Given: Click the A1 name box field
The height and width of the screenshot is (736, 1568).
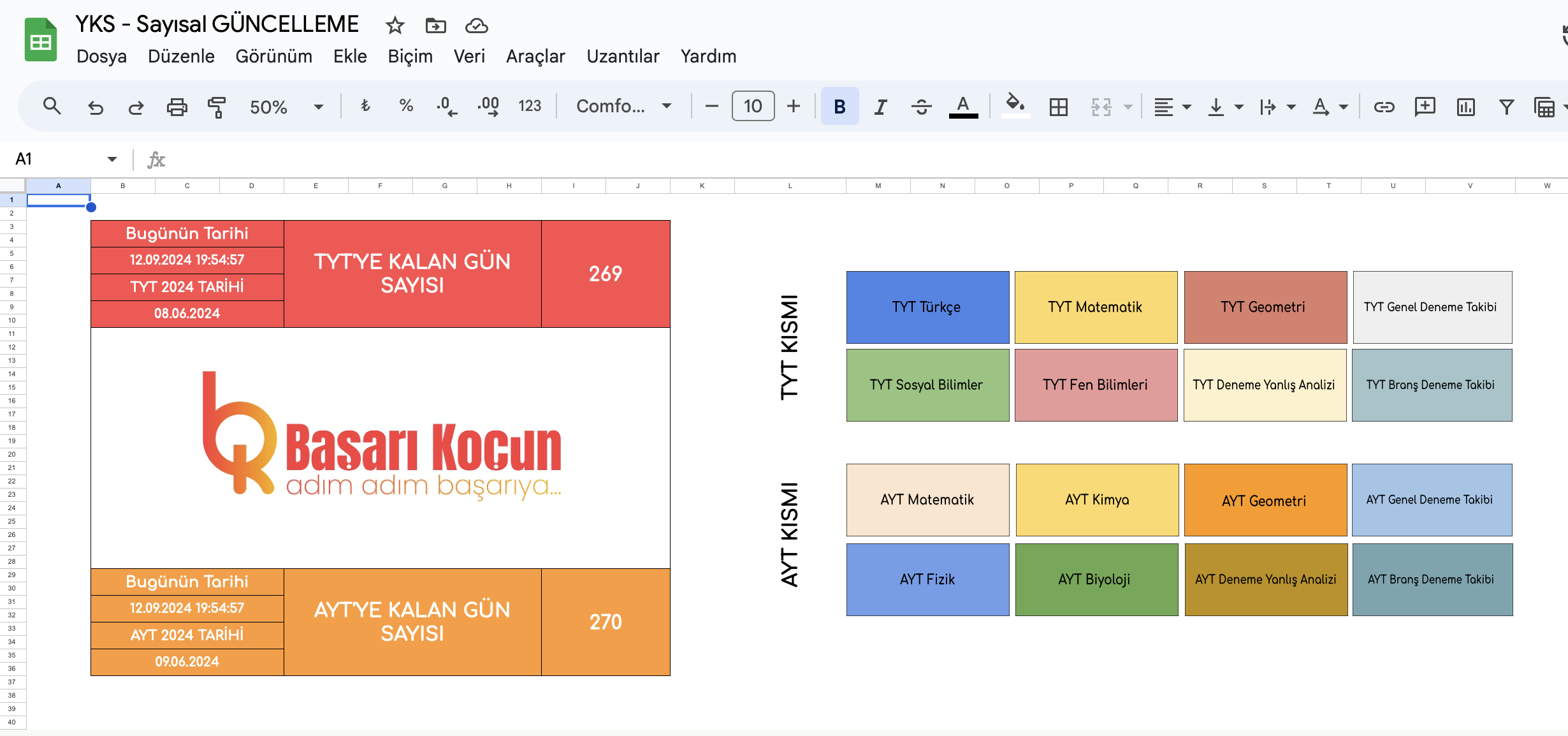Looking at the screenshot, I should click(x=57, y=159).
